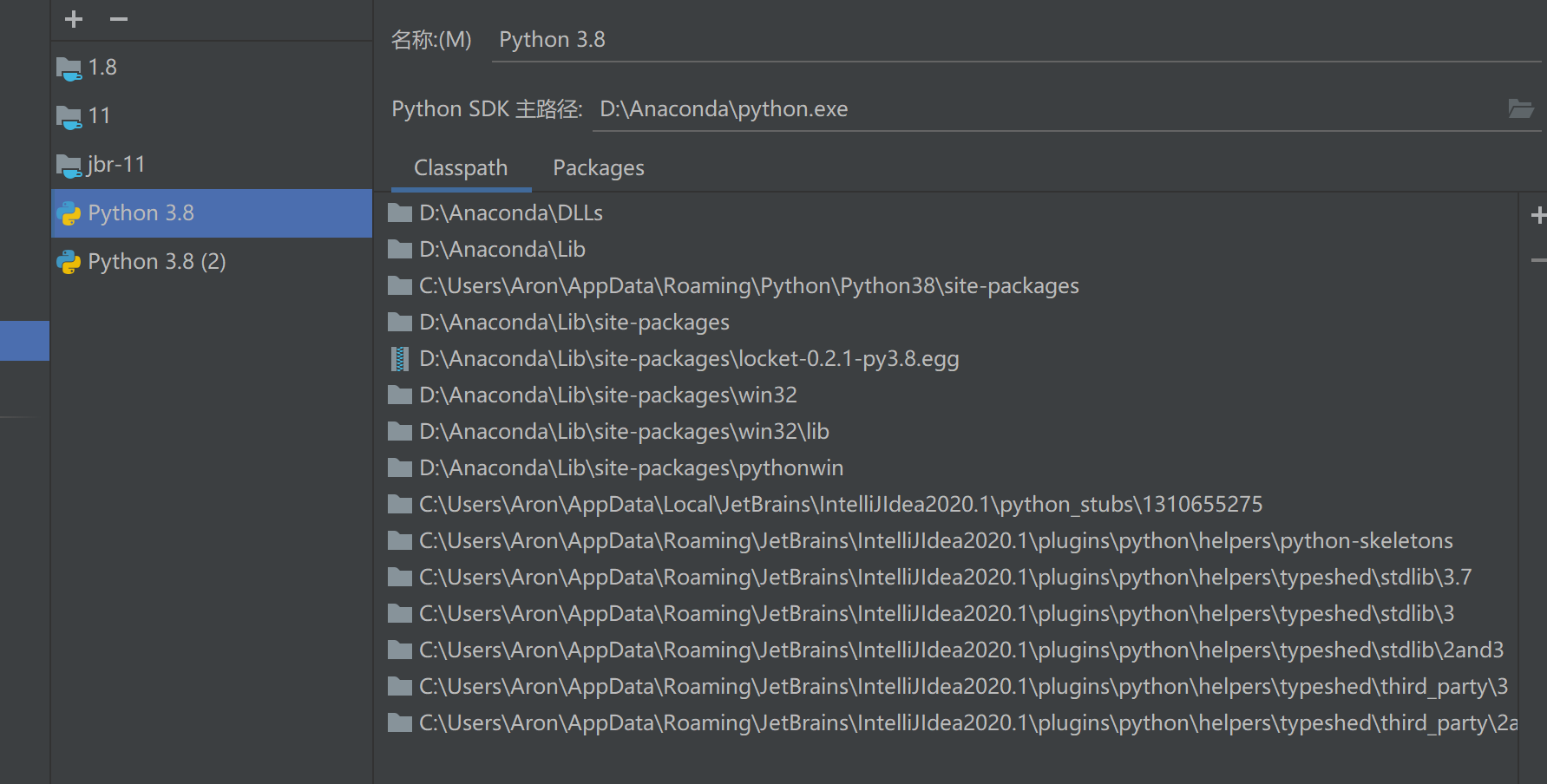The height and width of the screenshot is (784, 1547).
Task: Click the Python logo icon beside Python 3.8 (2)
Action: pyautogui.click(x=69, y=262)
